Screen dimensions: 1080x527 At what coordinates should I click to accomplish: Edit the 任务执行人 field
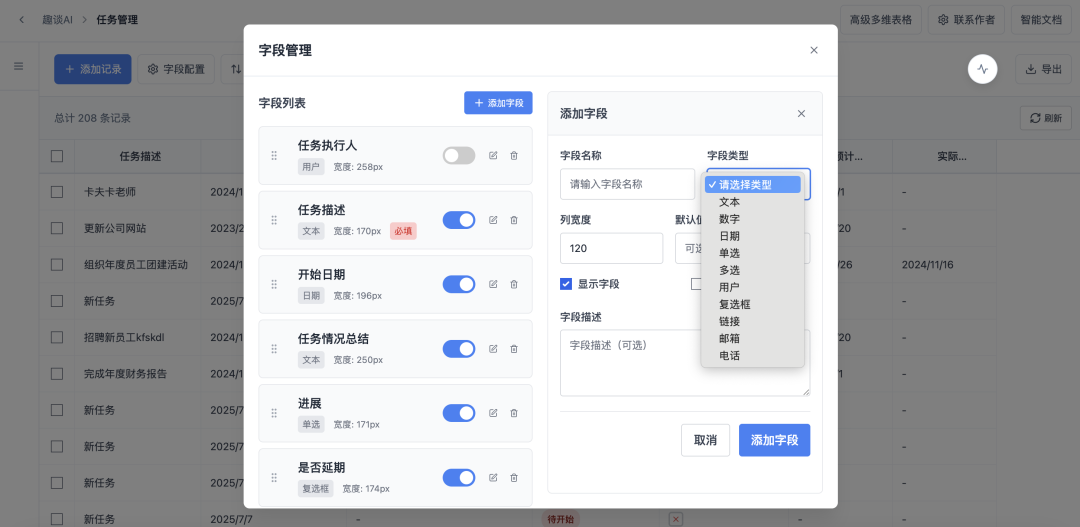coord(493,156)
